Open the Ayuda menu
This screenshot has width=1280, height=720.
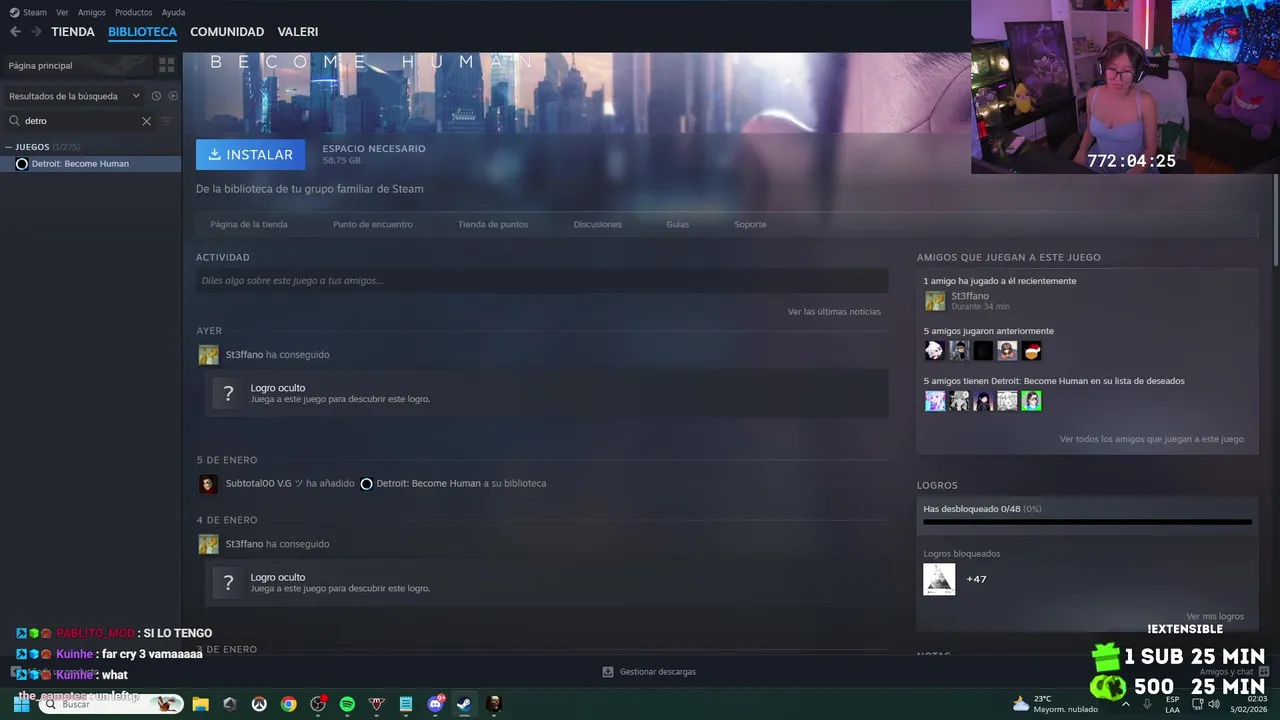tap(173, 13)
